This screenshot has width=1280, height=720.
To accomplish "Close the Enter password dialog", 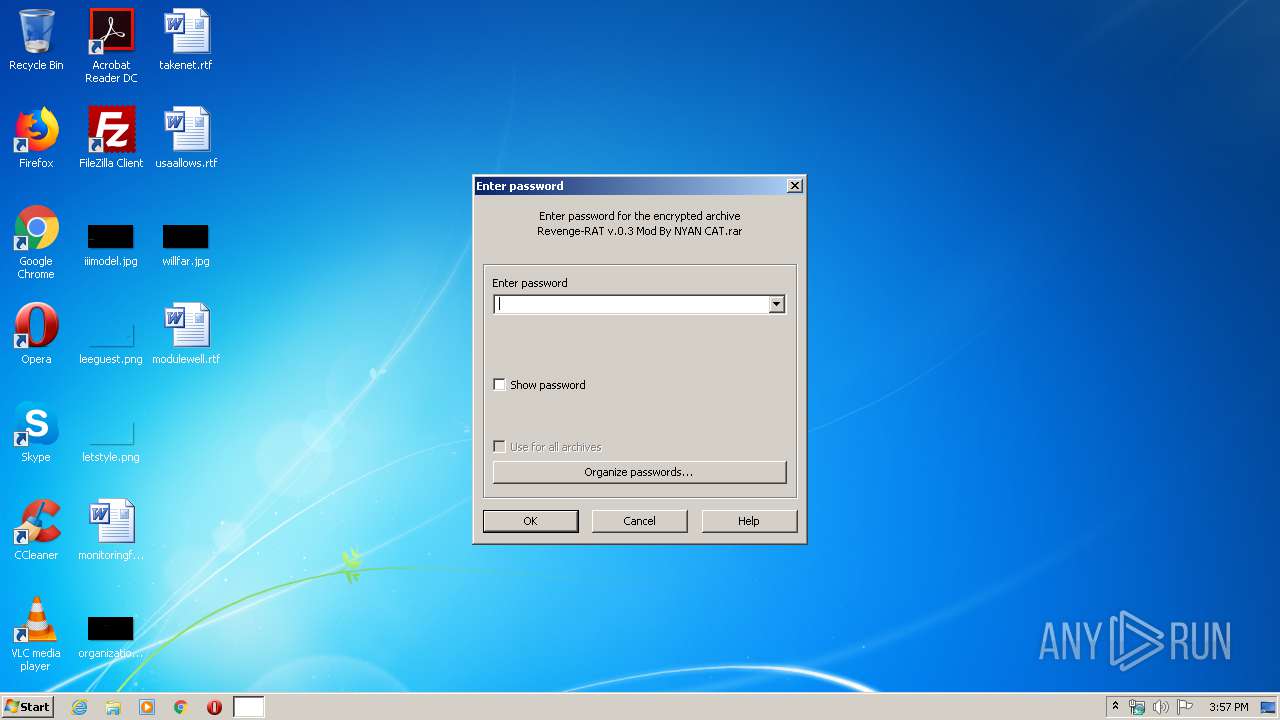I will [x=794, y=186].
